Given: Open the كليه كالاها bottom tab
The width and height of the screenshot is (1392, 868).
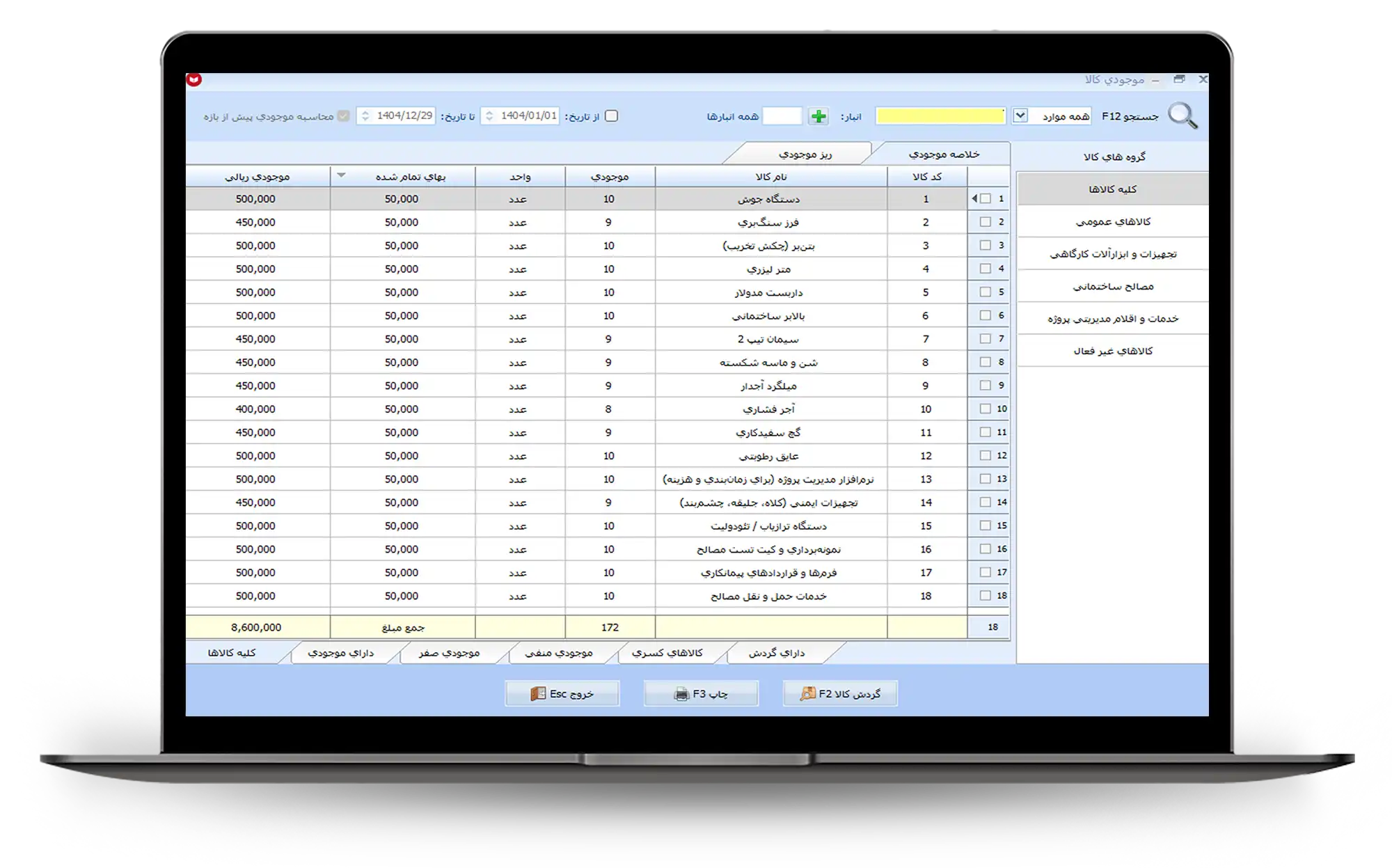Looking at the screenshot, I should [232, 653].
